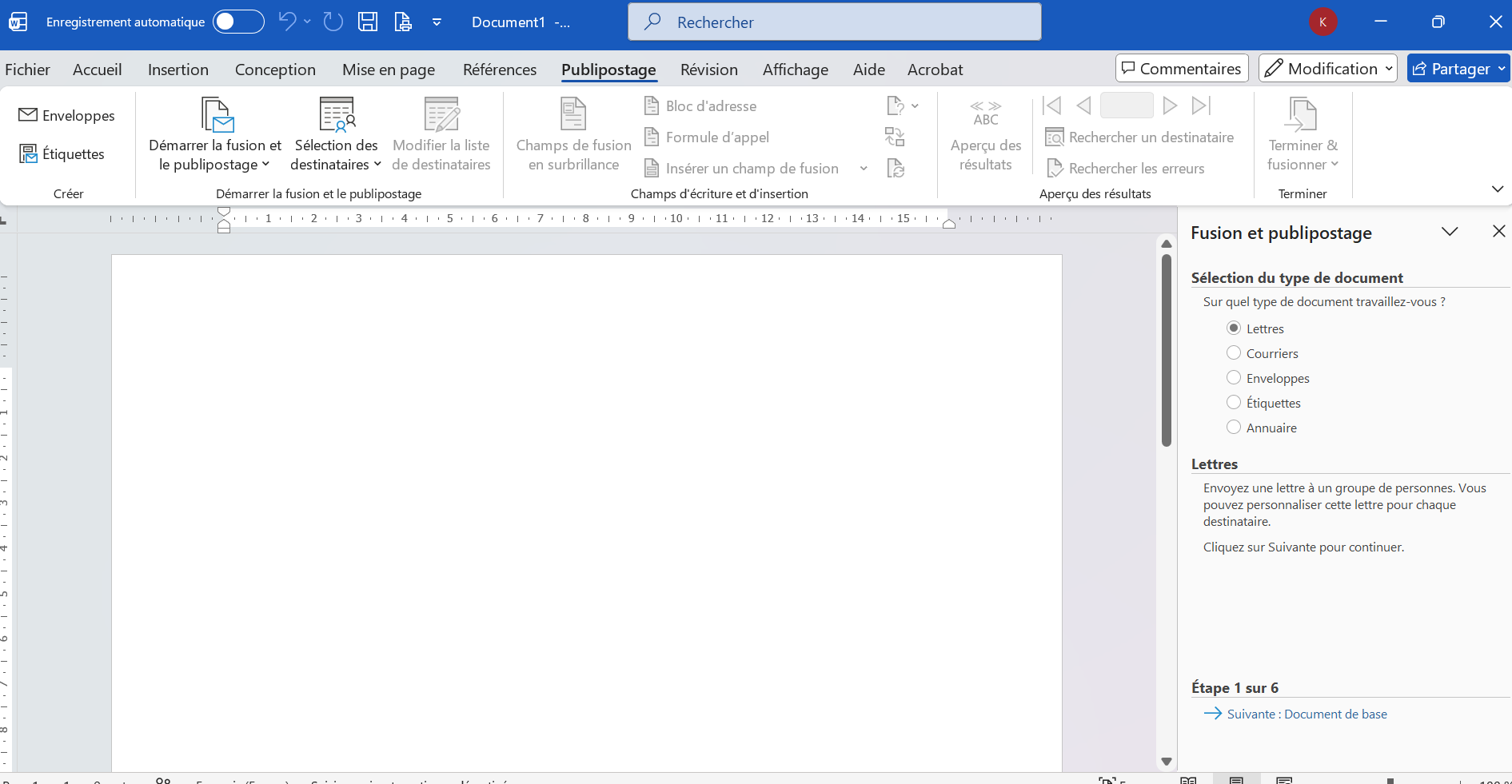Open Quick Access Toolbar customize arrow
The width and height of the screenshot is (1512, 784).
point(437,22)
